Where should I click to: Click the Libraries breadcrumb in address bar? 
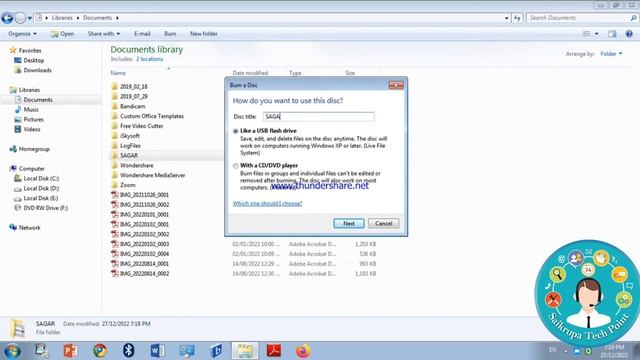(62, 18)
